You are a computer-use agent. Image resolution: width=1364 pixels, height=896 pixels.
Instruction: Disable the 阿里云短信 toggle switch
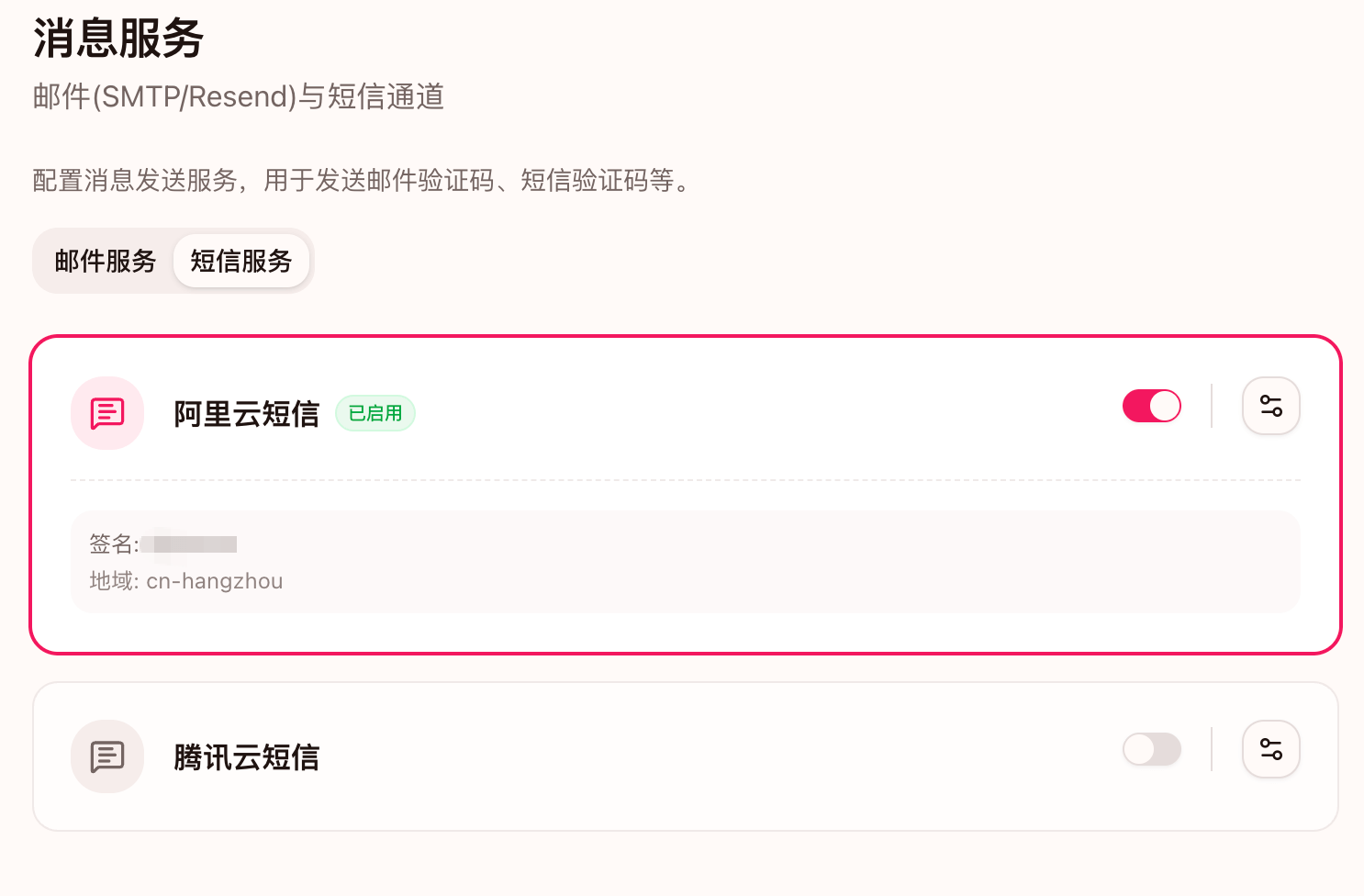point(1152,406)
